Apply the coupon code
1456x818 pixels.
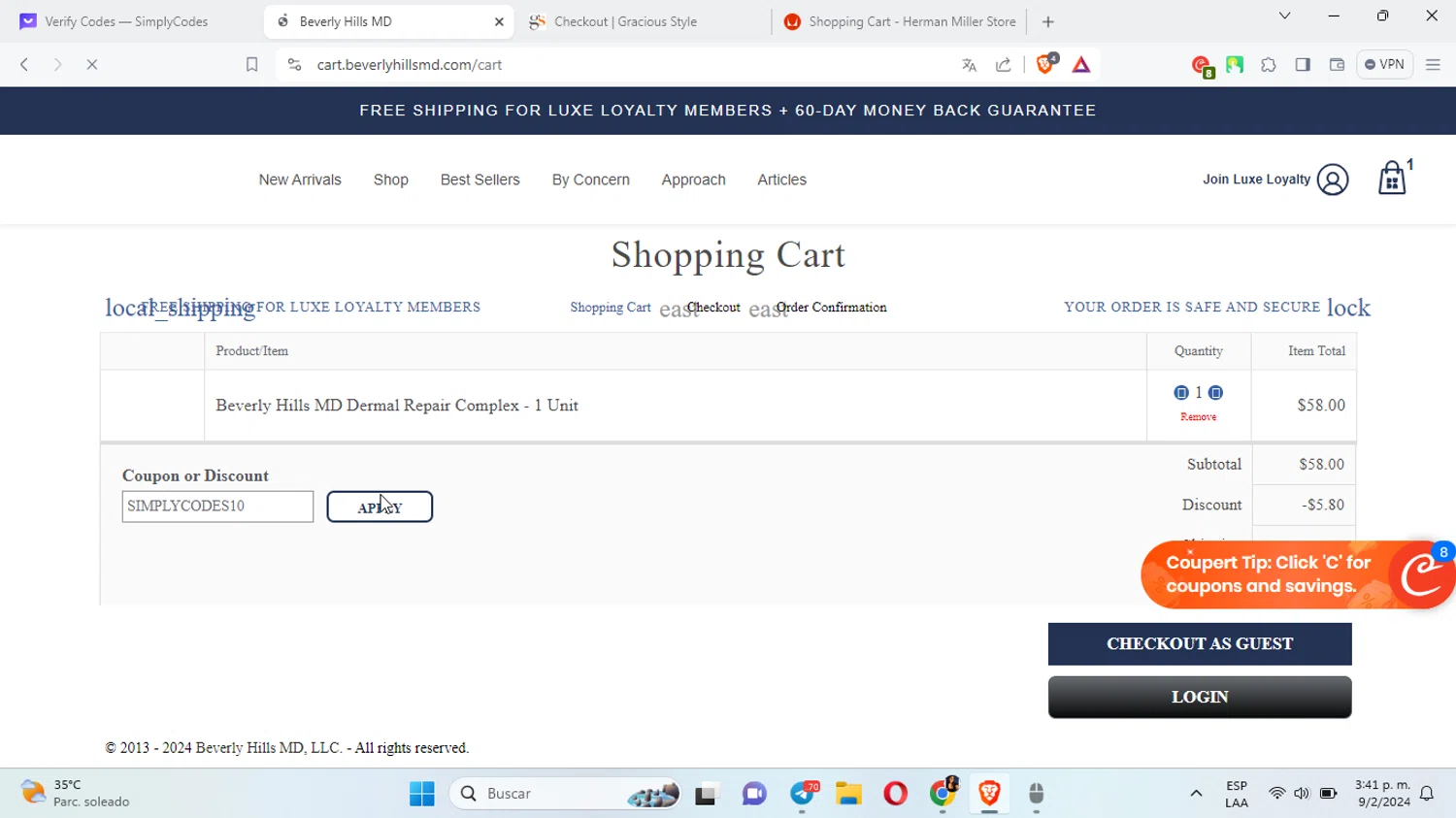(x=380, y=507)
